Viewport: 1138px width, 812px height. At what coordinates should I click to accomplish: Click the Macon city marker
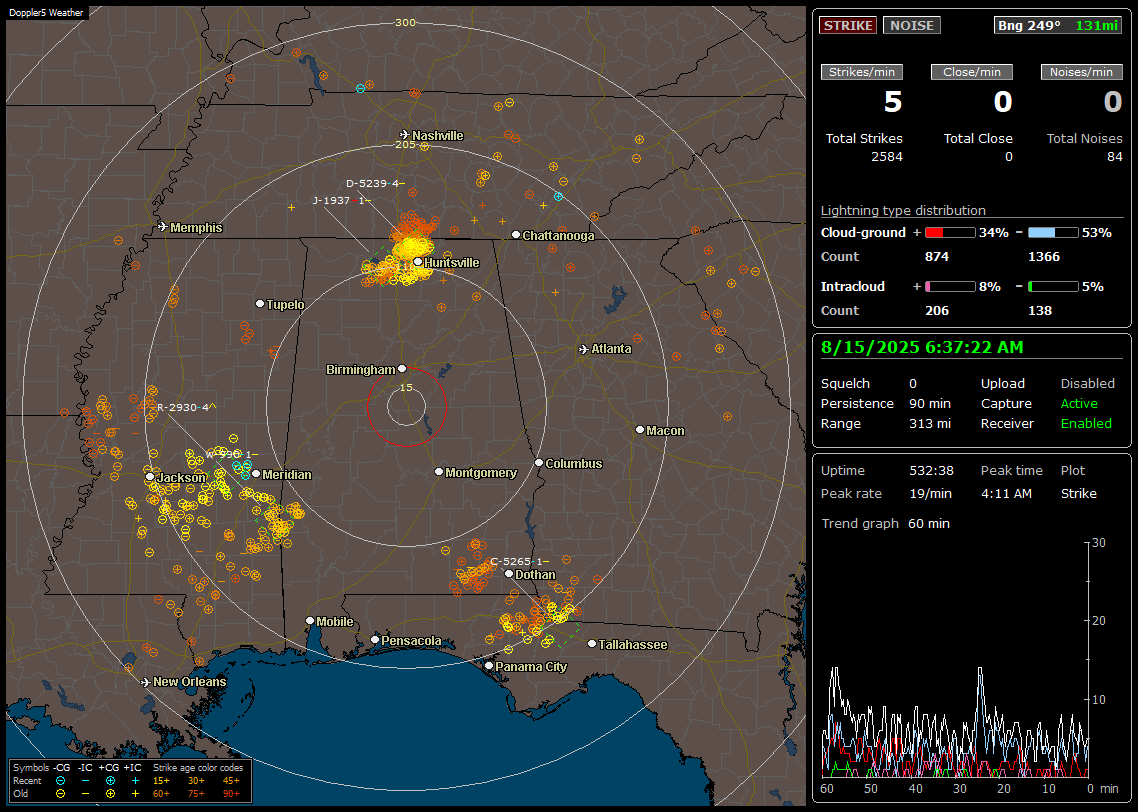639,430
